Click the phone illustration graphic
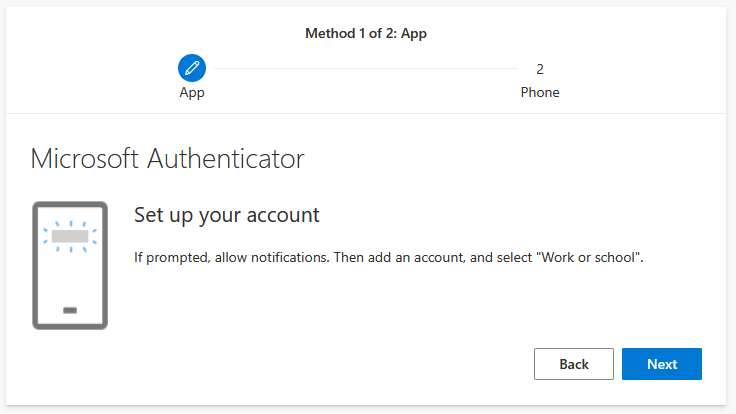 [70, 265]
